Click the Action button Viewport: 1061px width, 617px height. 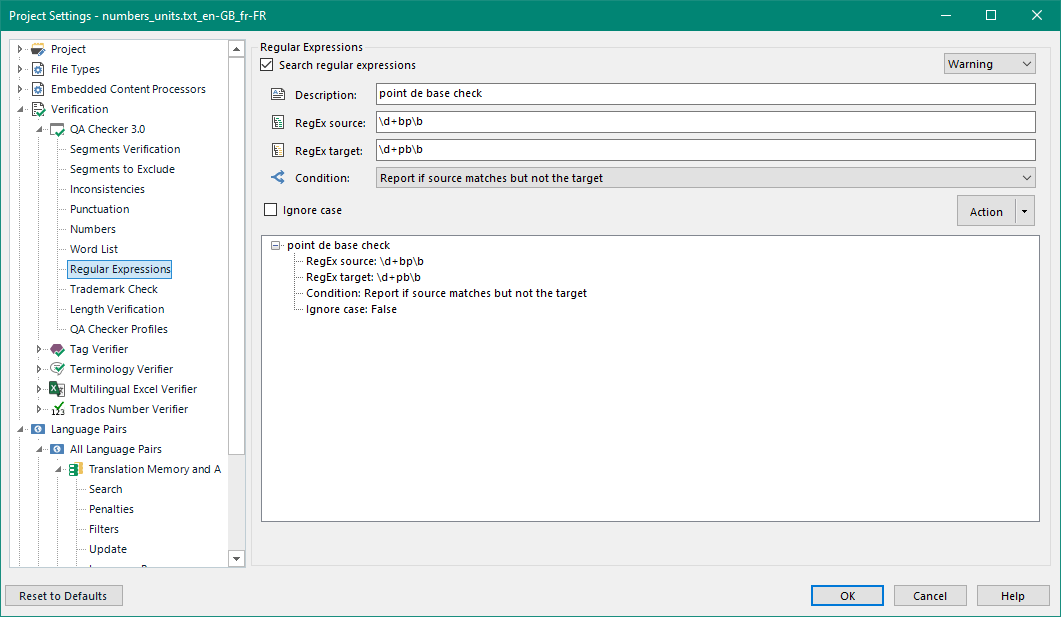point(987,212)
